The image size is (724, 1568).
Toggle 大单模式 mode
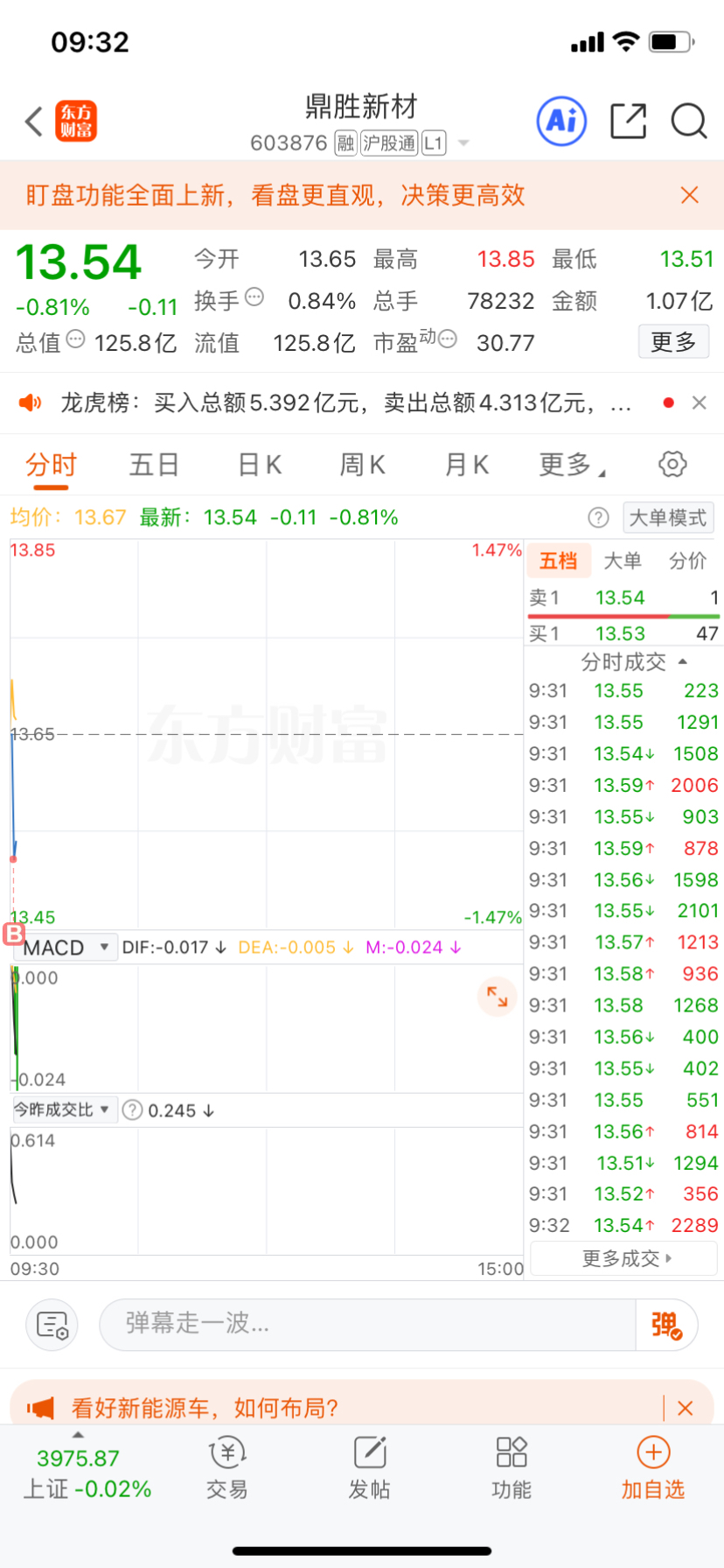click(x=668, y=517)
